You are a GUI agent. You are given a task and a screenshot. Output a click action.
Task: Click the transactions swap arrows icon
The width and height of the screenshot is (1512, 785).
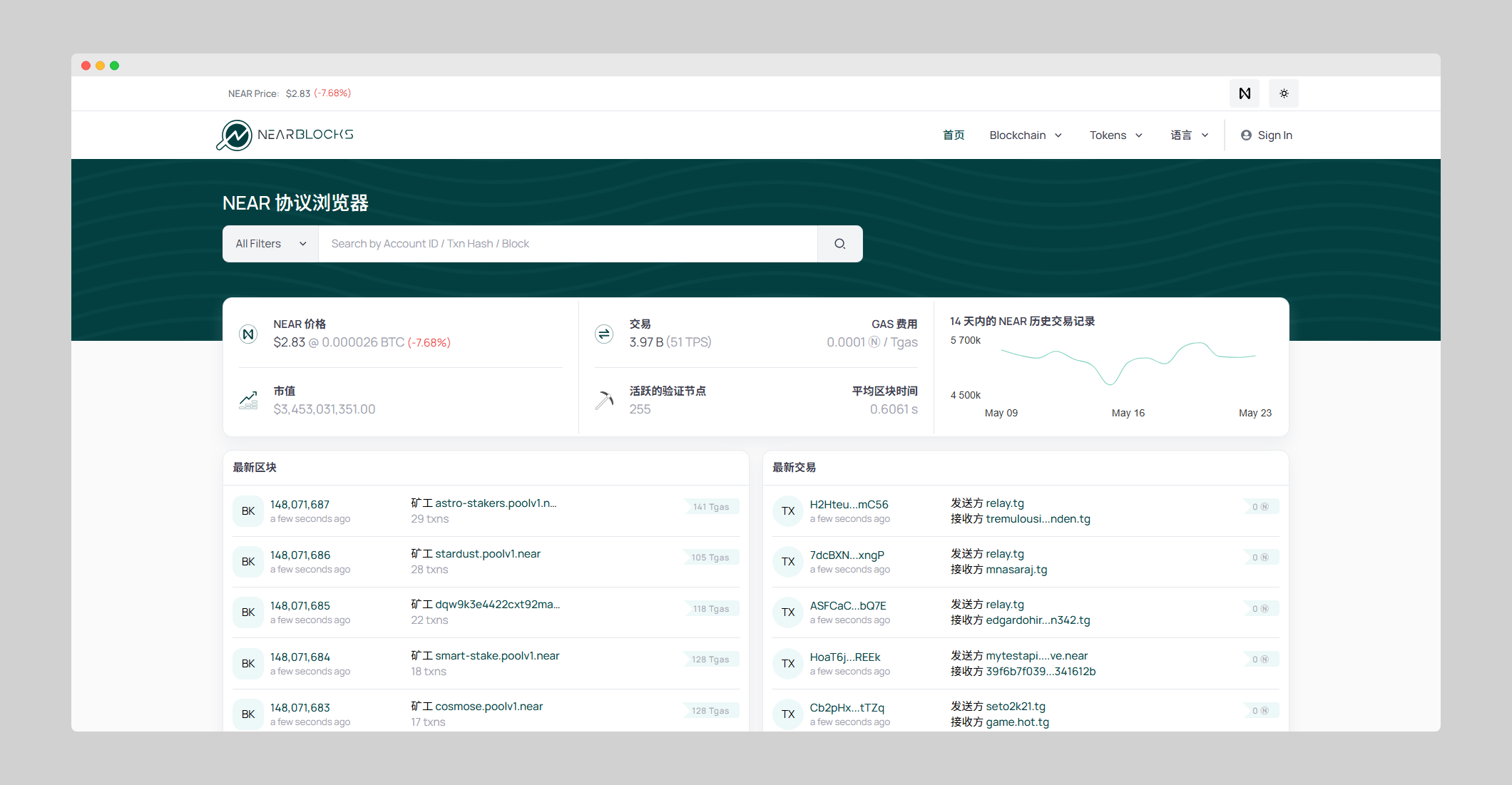[604, 334]
